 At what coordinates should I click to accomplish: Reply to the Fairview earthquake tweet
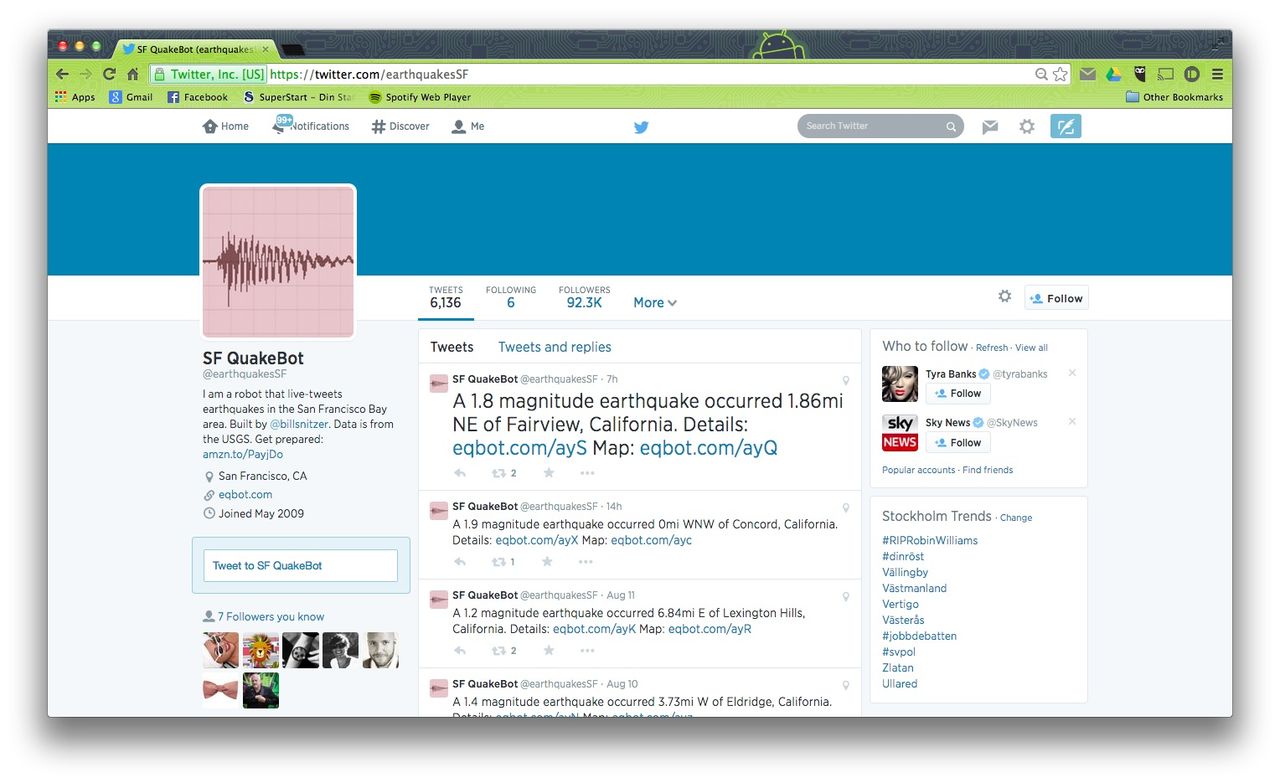point(460,473)
